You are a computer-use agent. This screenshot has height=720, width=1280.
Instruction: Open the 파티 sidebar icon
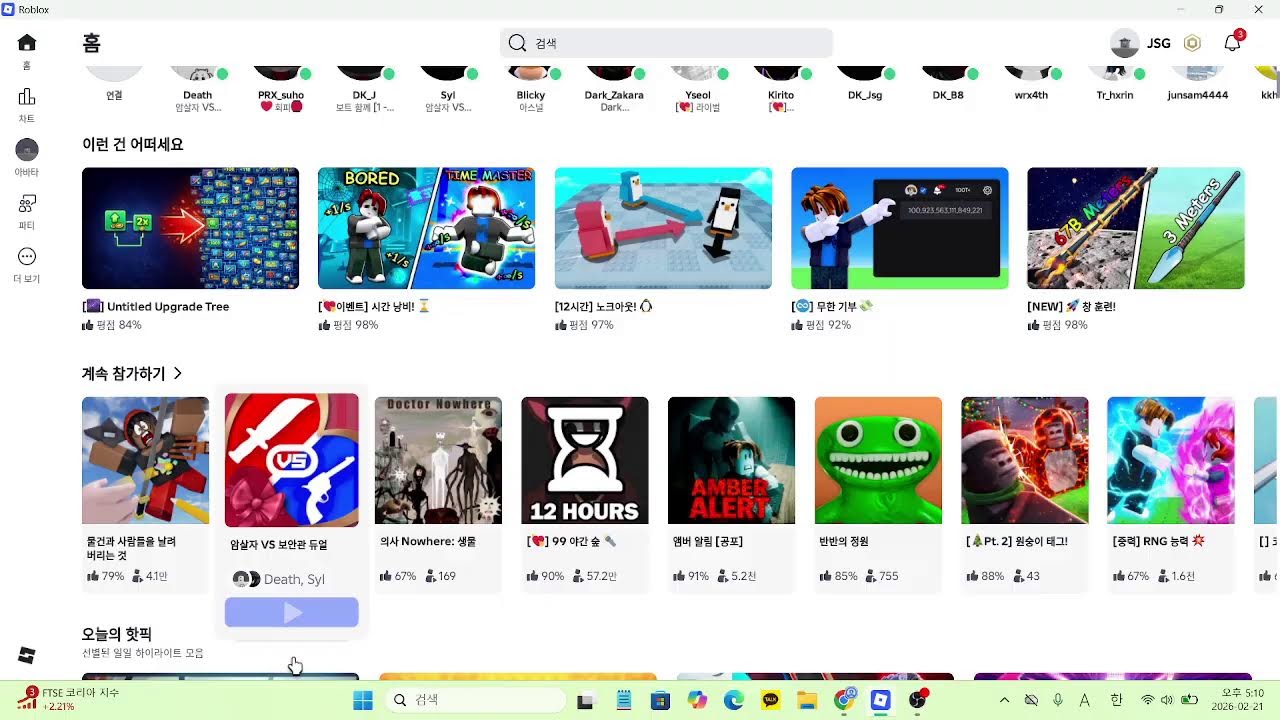tap(27, 204)
